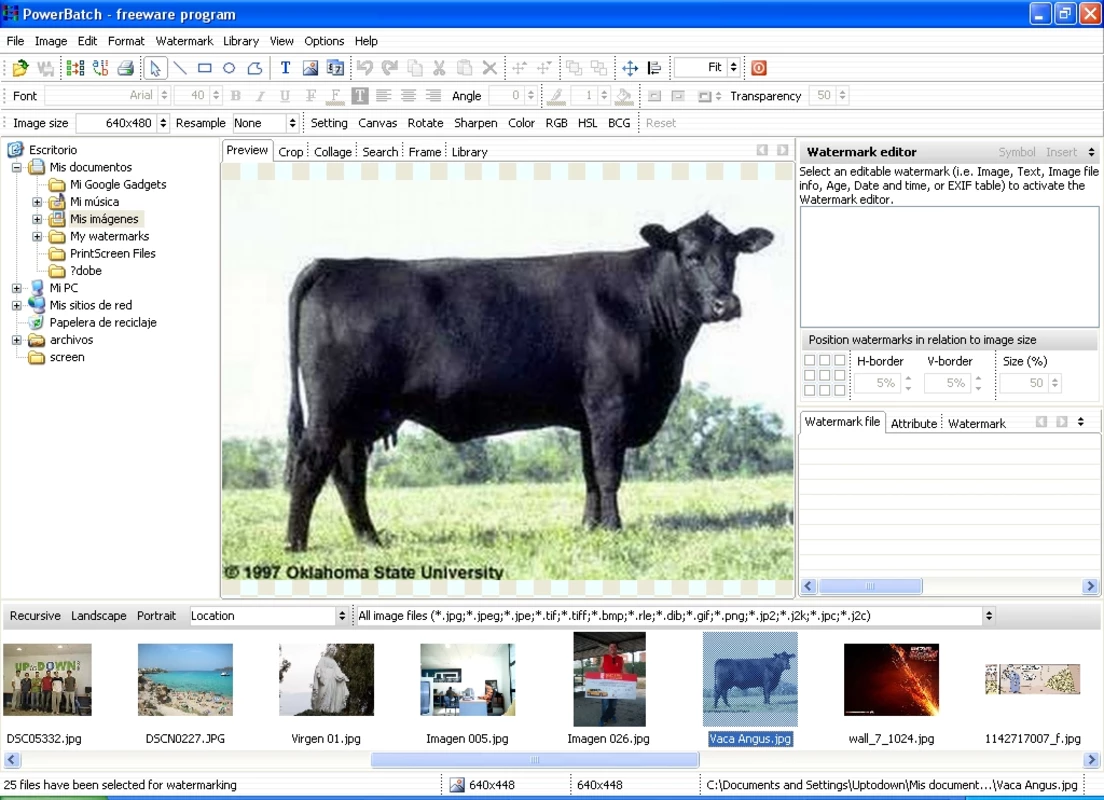Select the Rectangle shape tool
1104x800 pixels.
point(205,68)
